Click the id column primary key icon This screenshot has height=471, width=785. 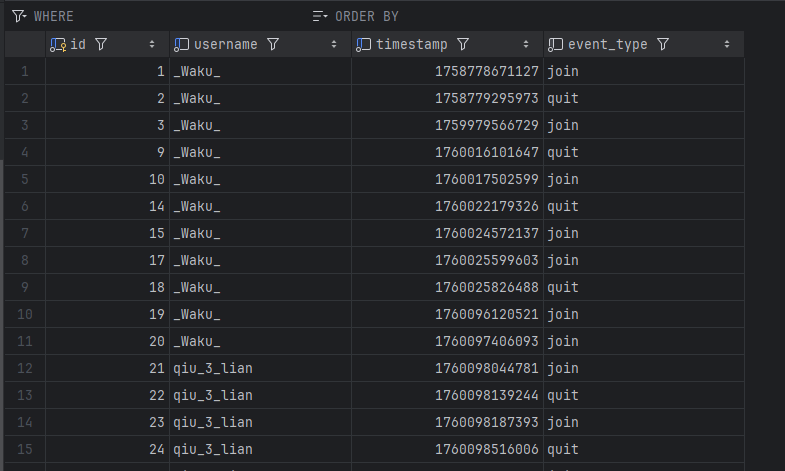(58, 45)
